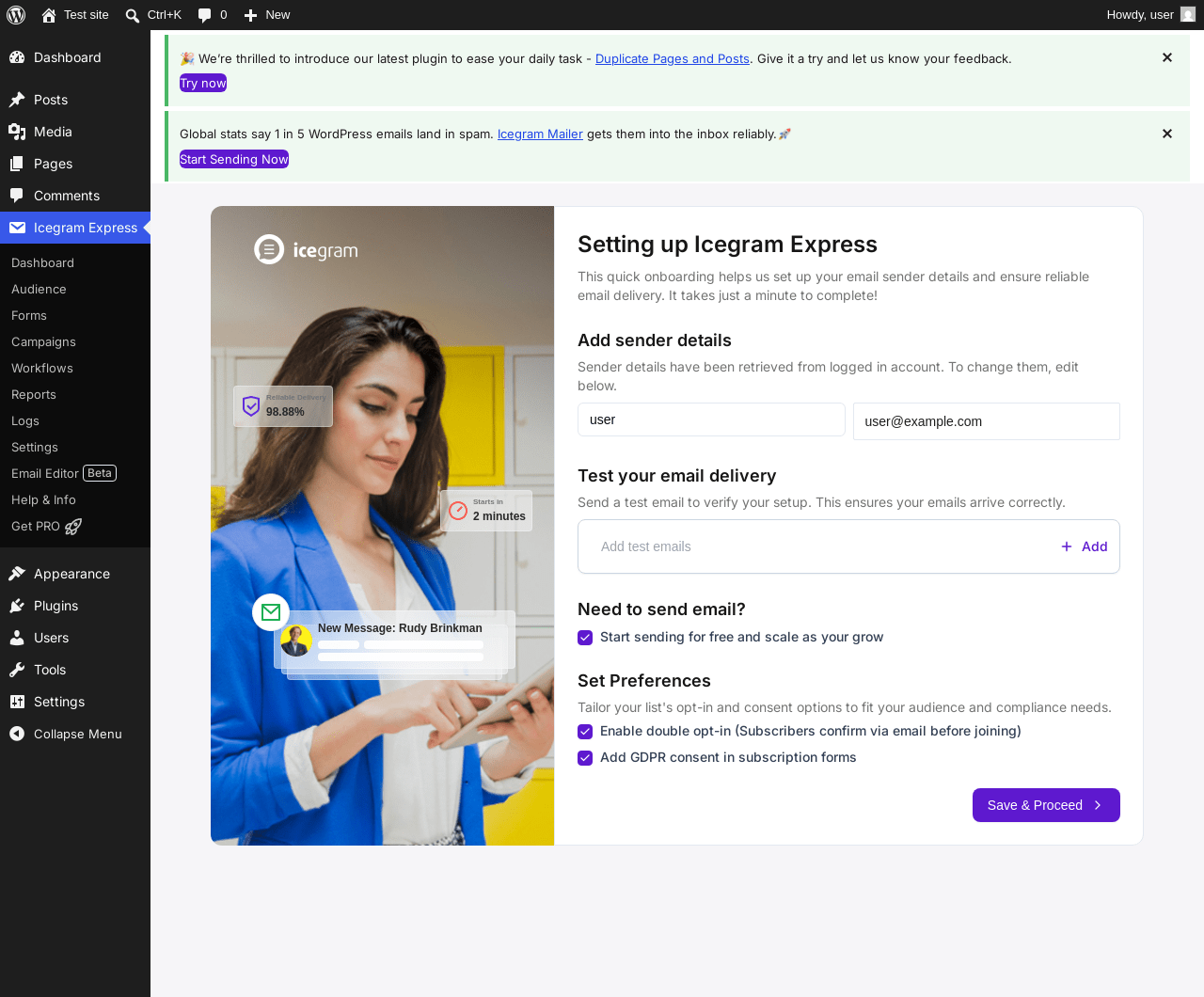1204x997 pixels.
Task: Dismiss the Icegram Mailer spam notice
Action: pos(1167,134)
